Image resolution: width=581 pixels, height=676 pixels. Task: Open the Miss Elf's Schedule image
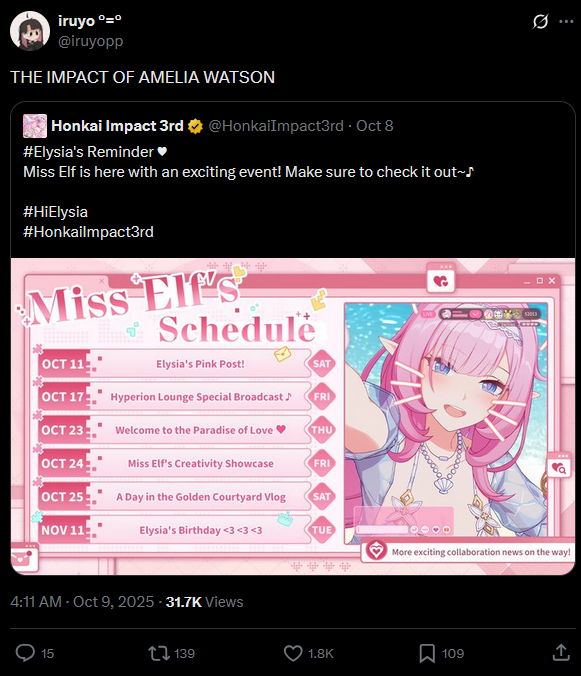point(293,416)
